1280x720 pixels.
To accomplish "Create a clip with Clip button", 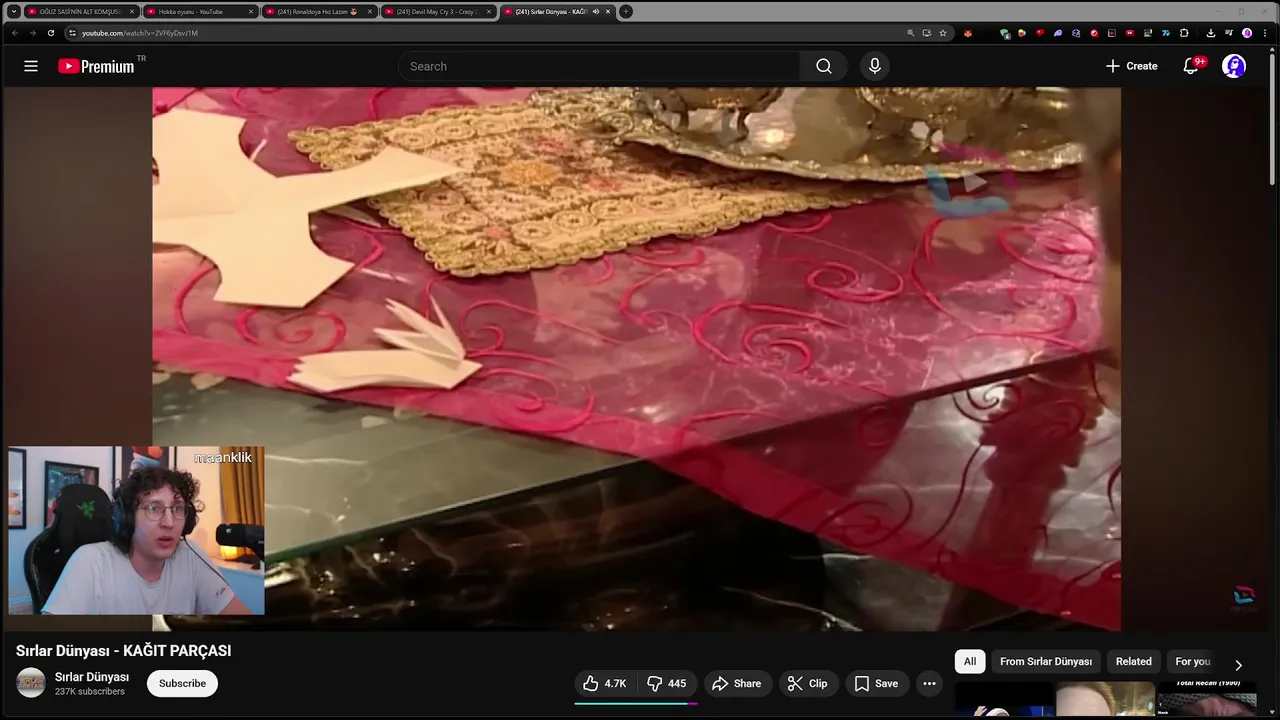I will pyautogui.click(x=807, y=683).
